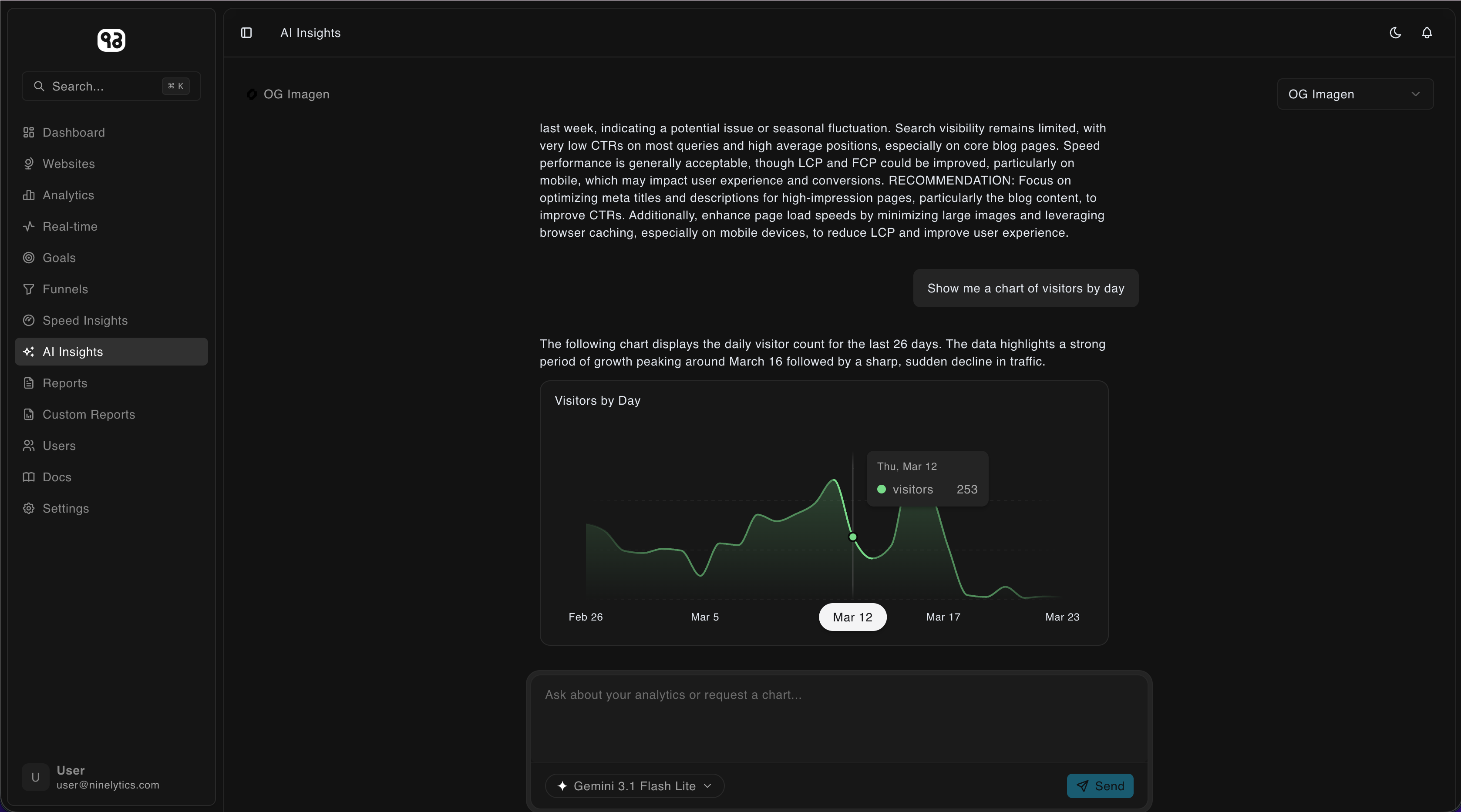The height and width of the screenshot is (812, 1461).
Task: Click the notifications bell icon
Action: 1427,32
